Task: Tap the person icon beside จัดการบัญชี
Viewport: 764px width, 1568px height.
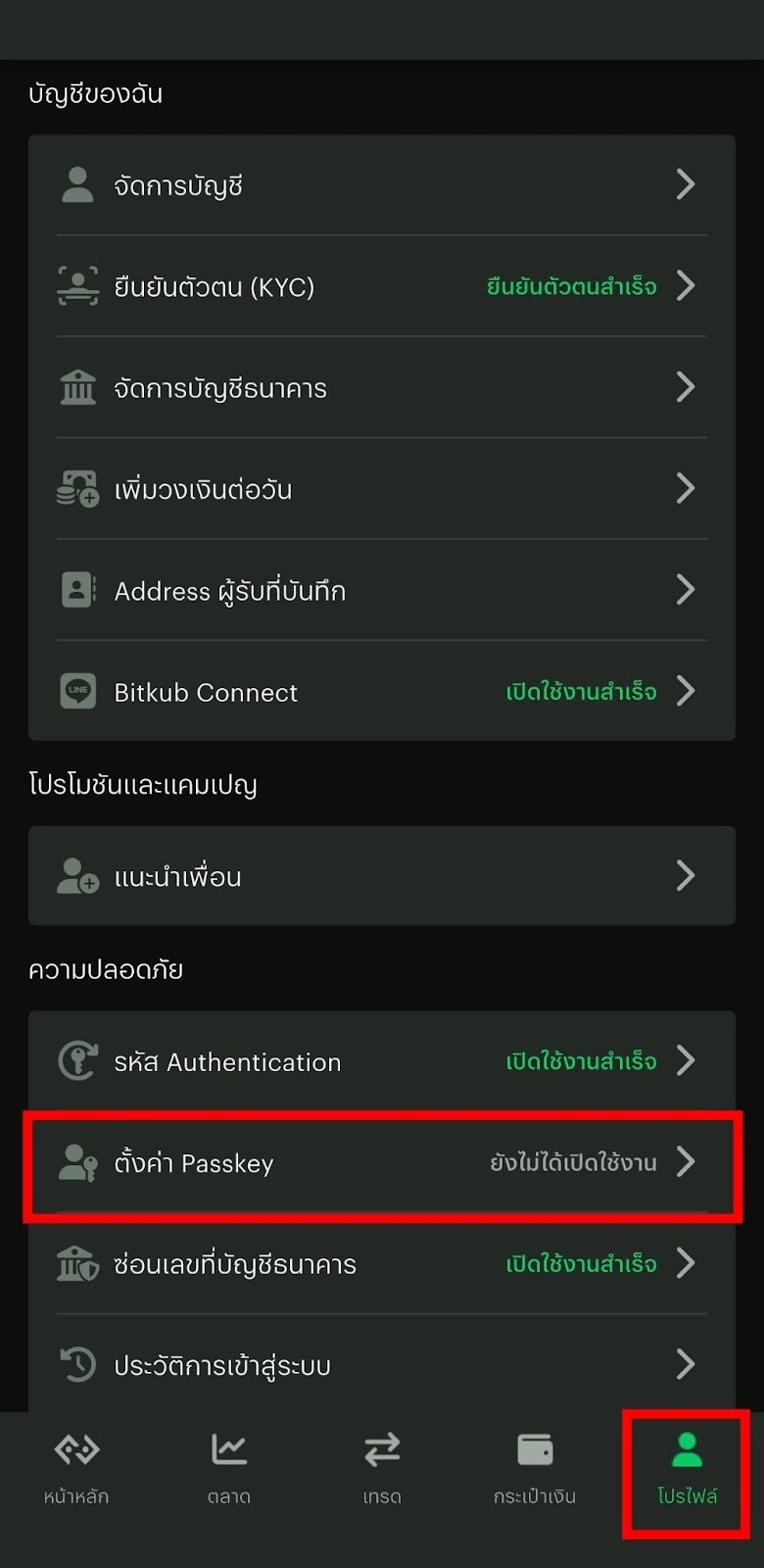Action: click(77, 184)
